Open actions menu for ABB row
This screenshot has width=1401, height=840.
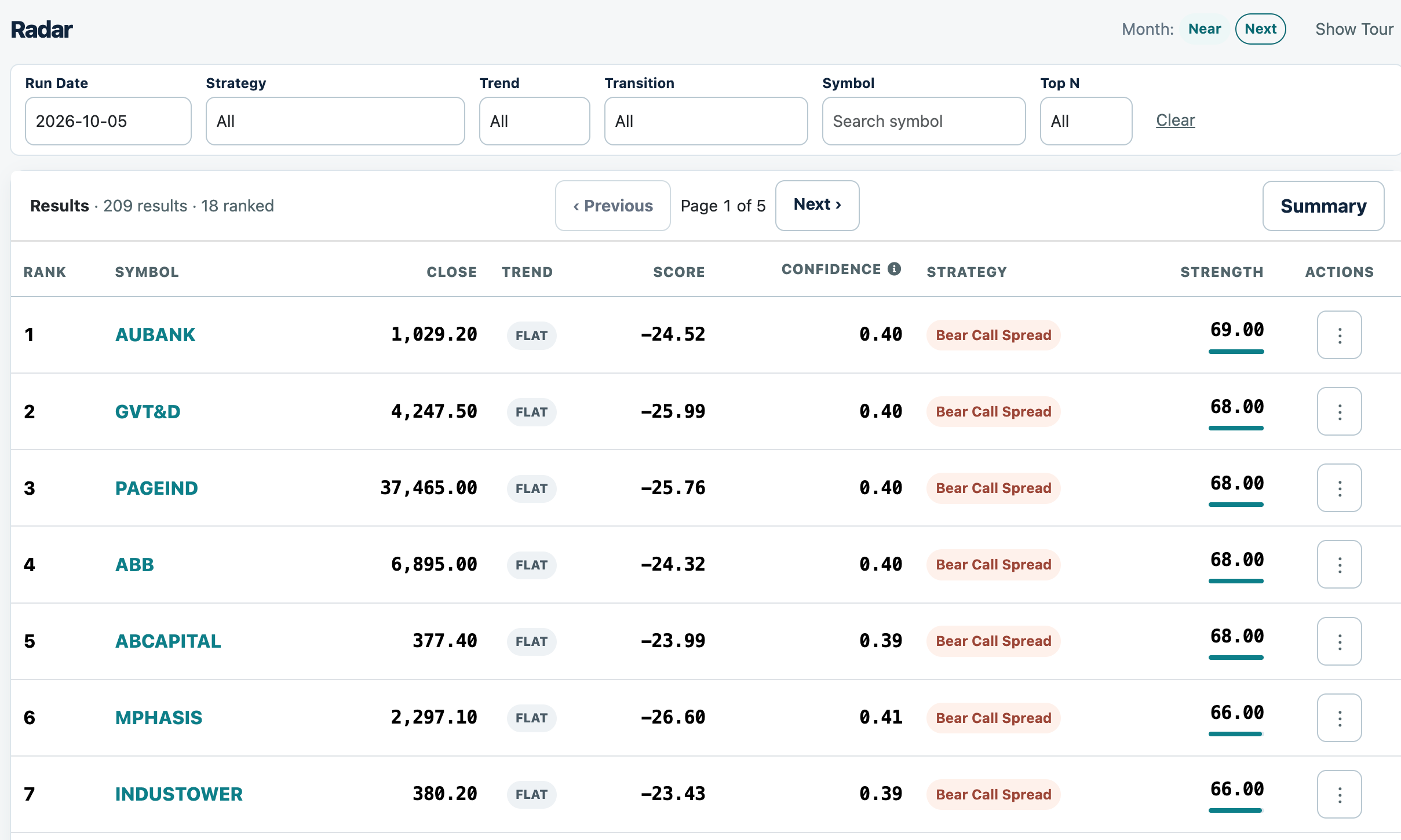tap(1339, 564)
